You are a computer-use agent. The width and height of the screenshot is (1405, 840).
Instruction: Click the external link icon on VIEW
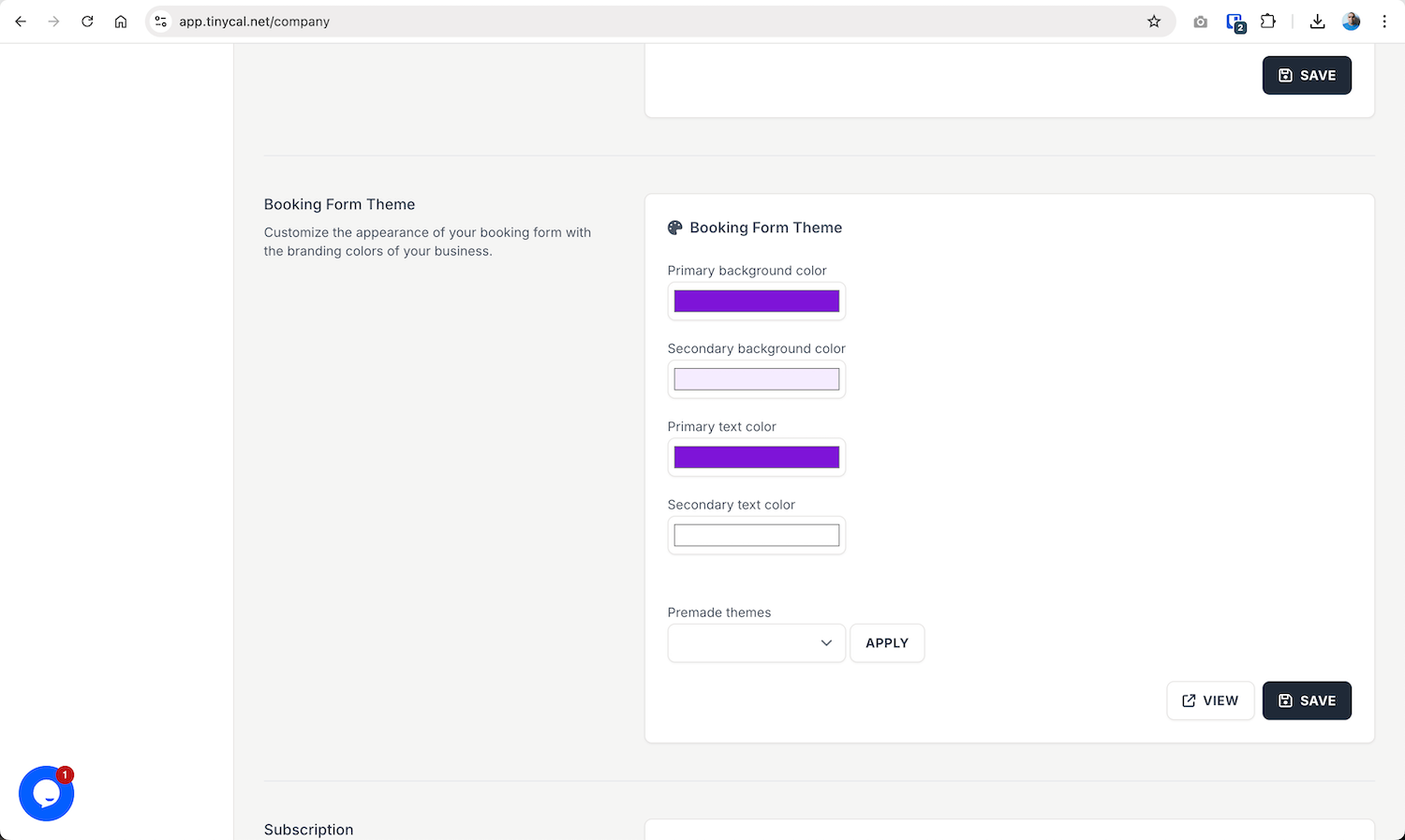[1188, 700]
